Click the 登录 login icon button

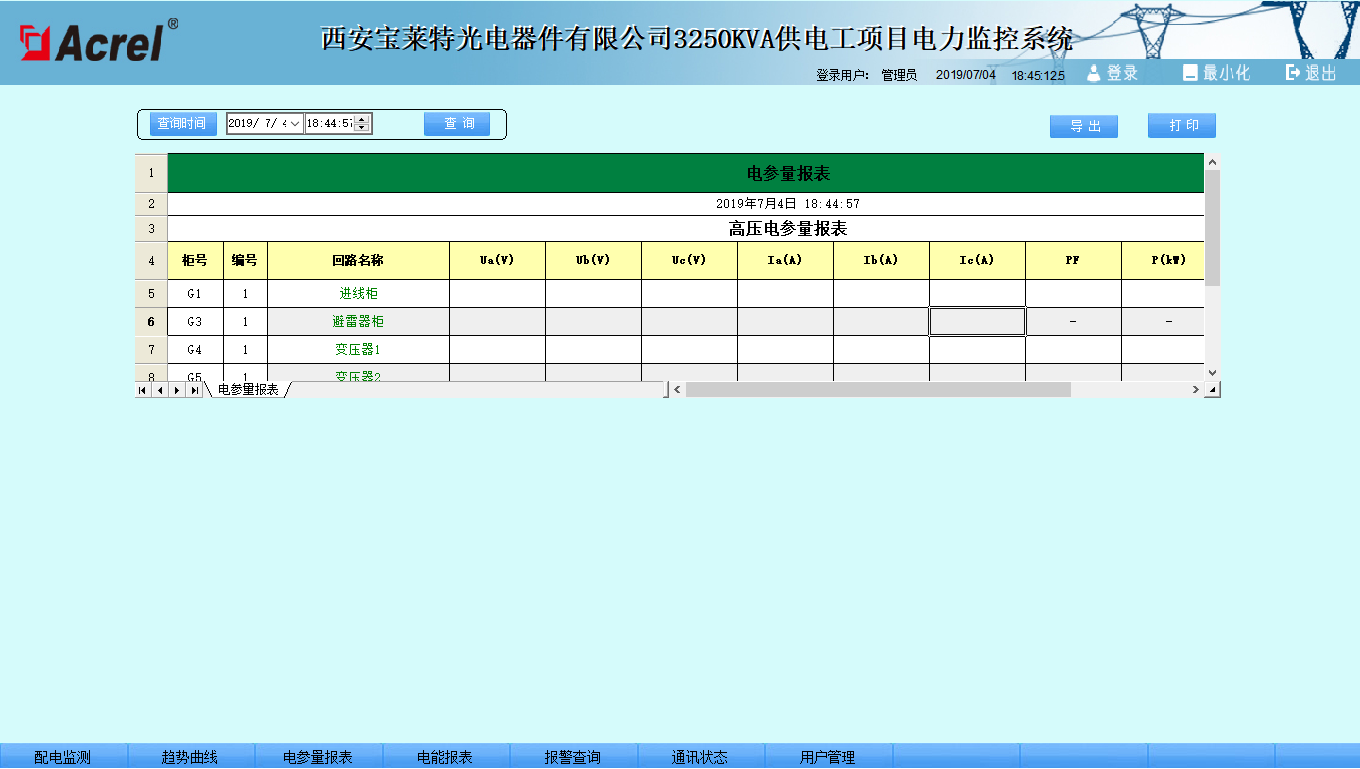(1112, 73)
